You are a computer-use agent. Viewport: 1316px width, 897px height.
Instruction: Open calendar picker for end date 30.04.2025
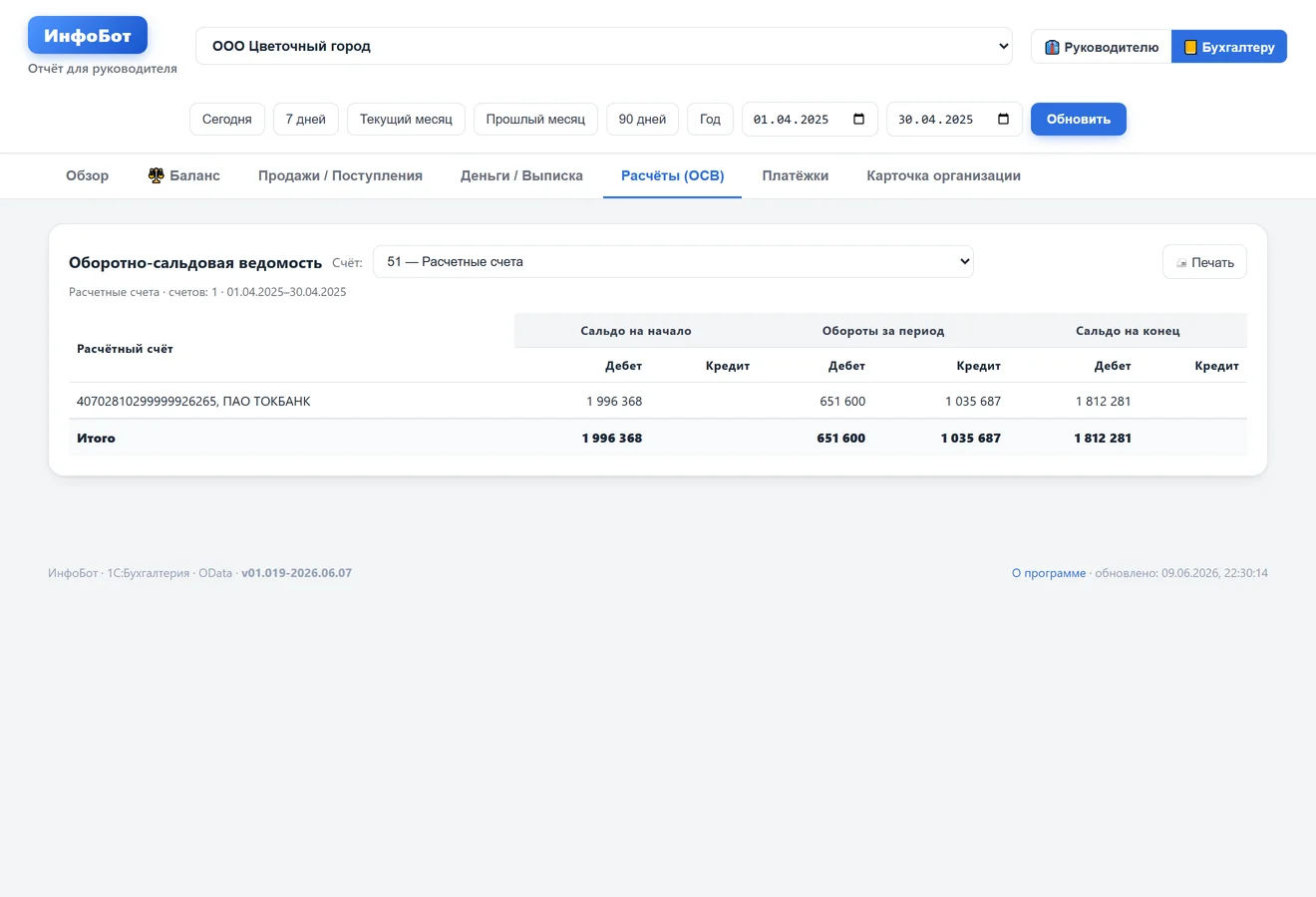pos(1004,119)
